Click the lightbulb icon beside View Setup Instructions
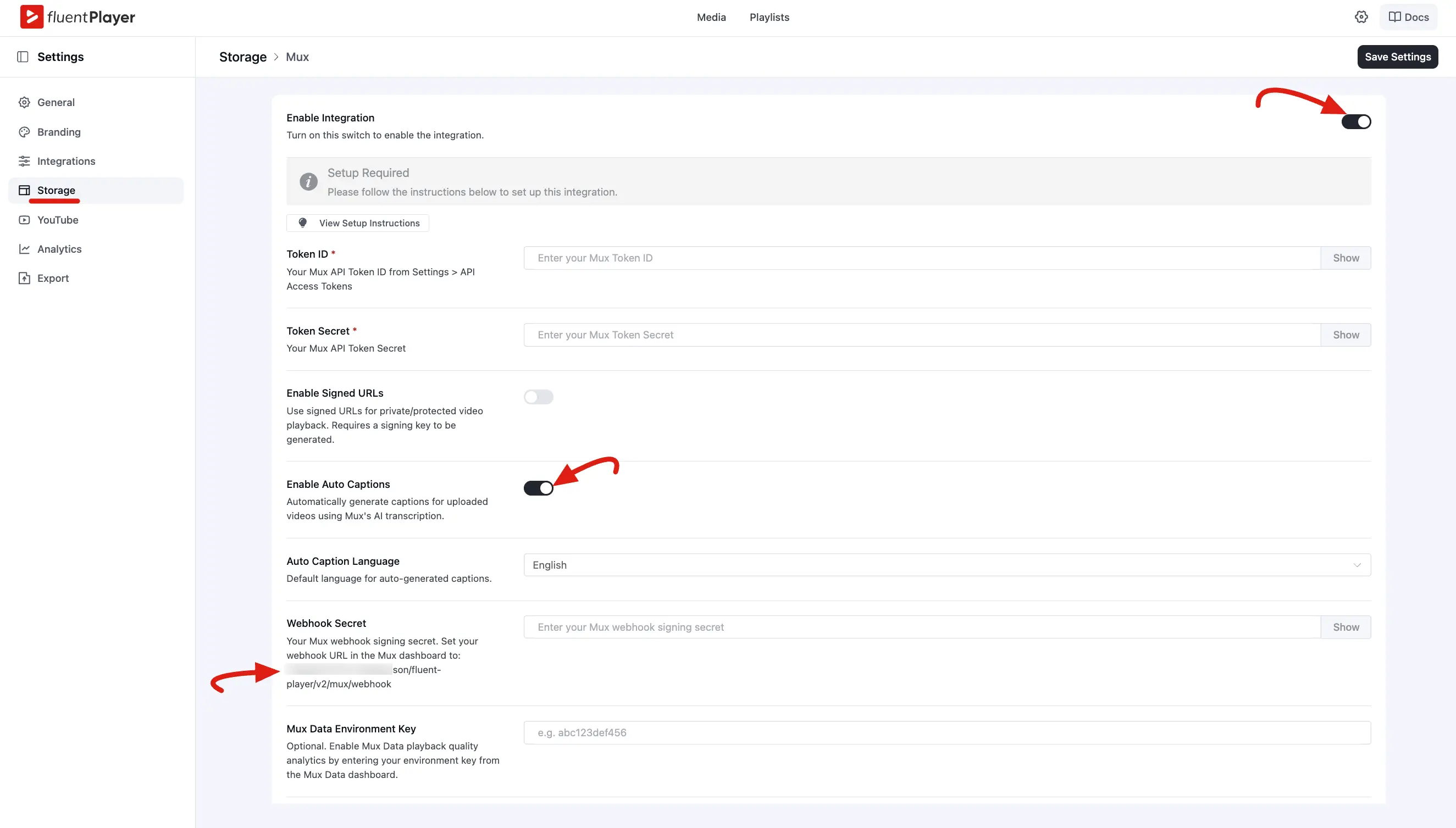1456x828 pixels. tap(302, 223)
